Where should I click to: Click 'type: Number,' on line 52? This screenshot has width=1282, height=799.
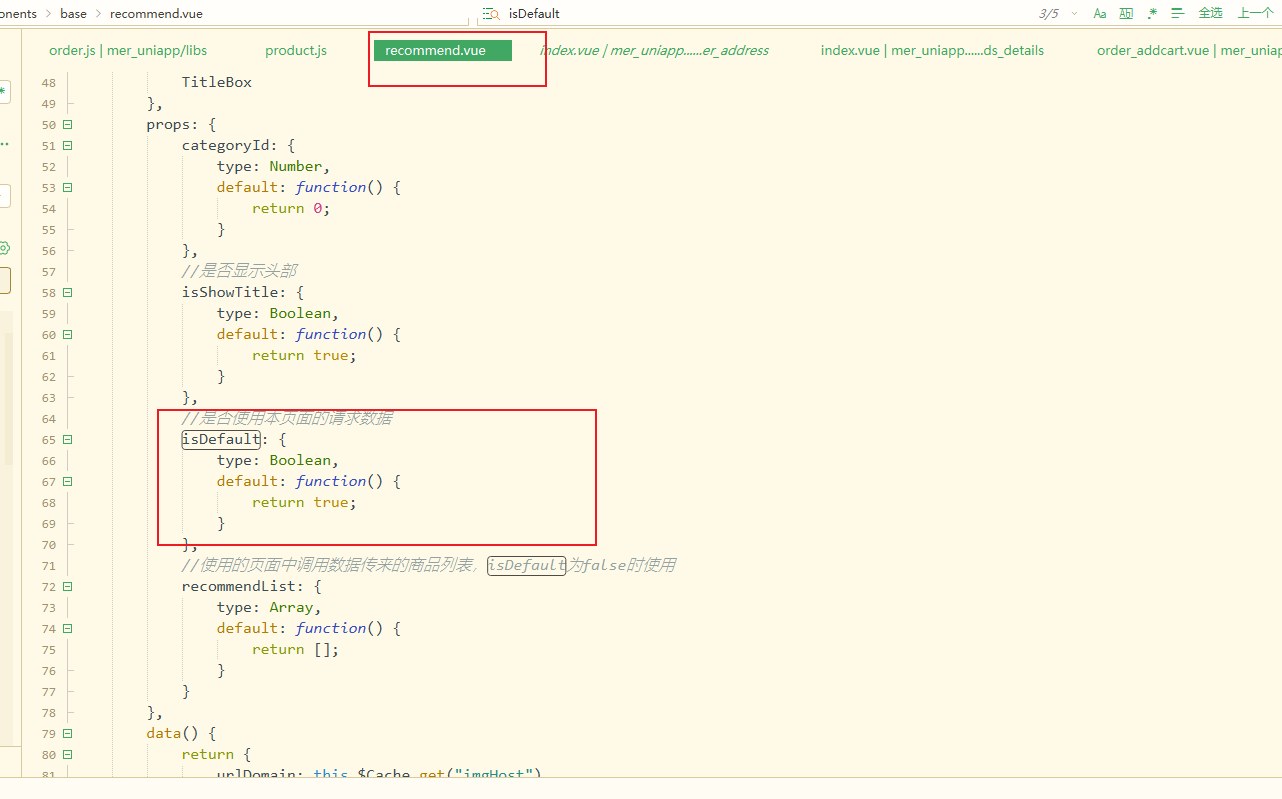click(273, 167)
